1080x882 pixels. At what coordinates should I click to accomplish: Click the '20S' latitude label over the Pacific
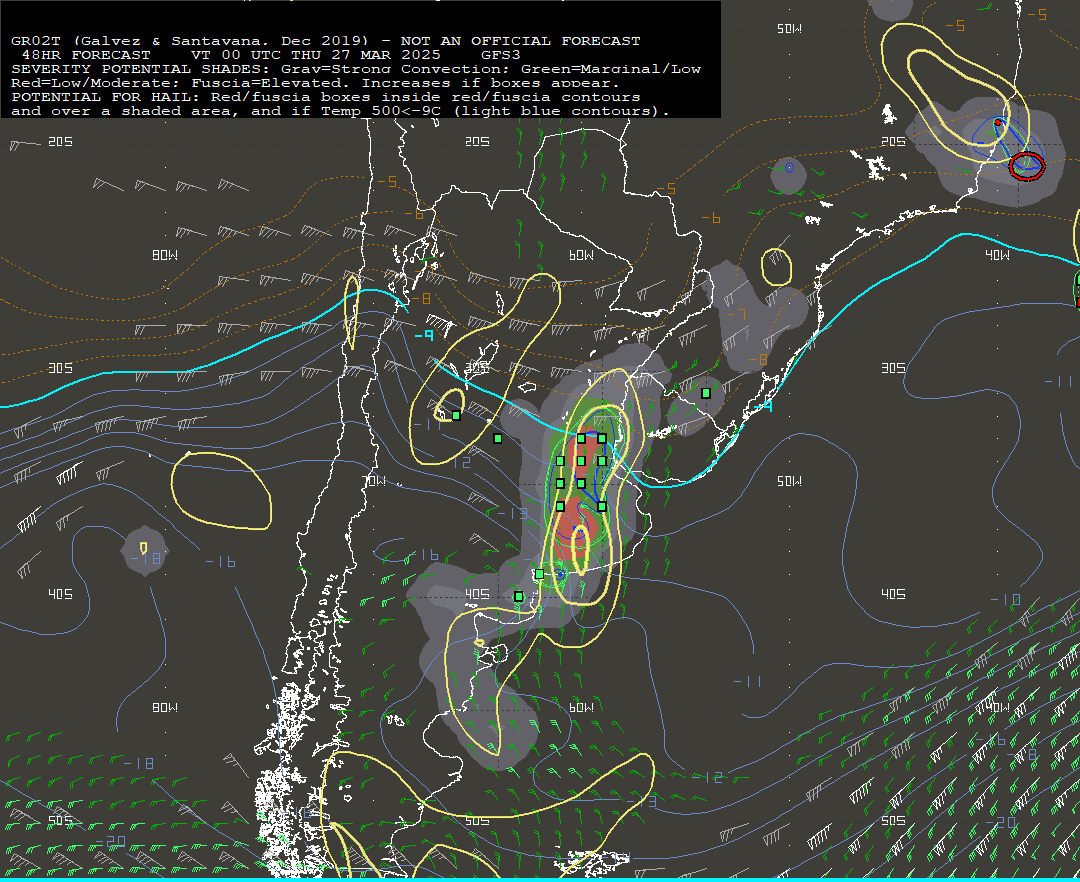point(60,142)
